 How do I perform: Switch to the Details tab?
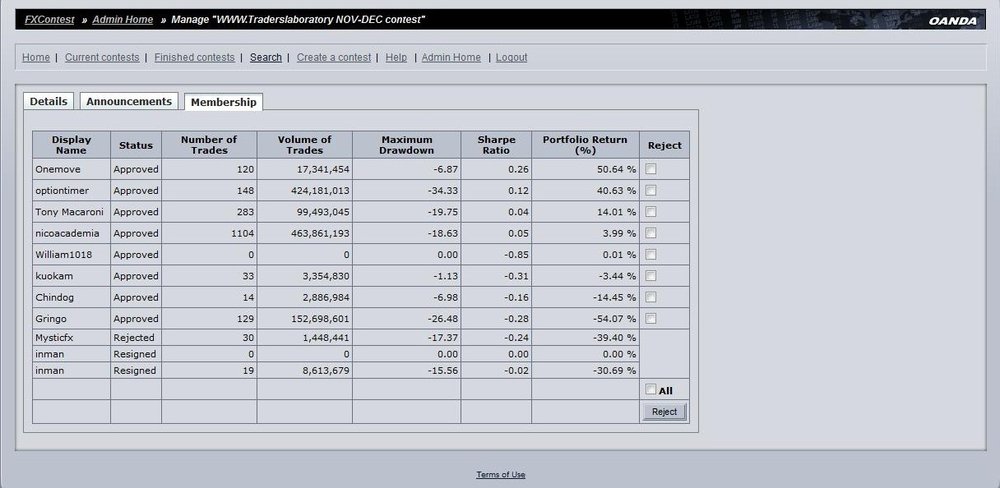[x=48, y=101]
